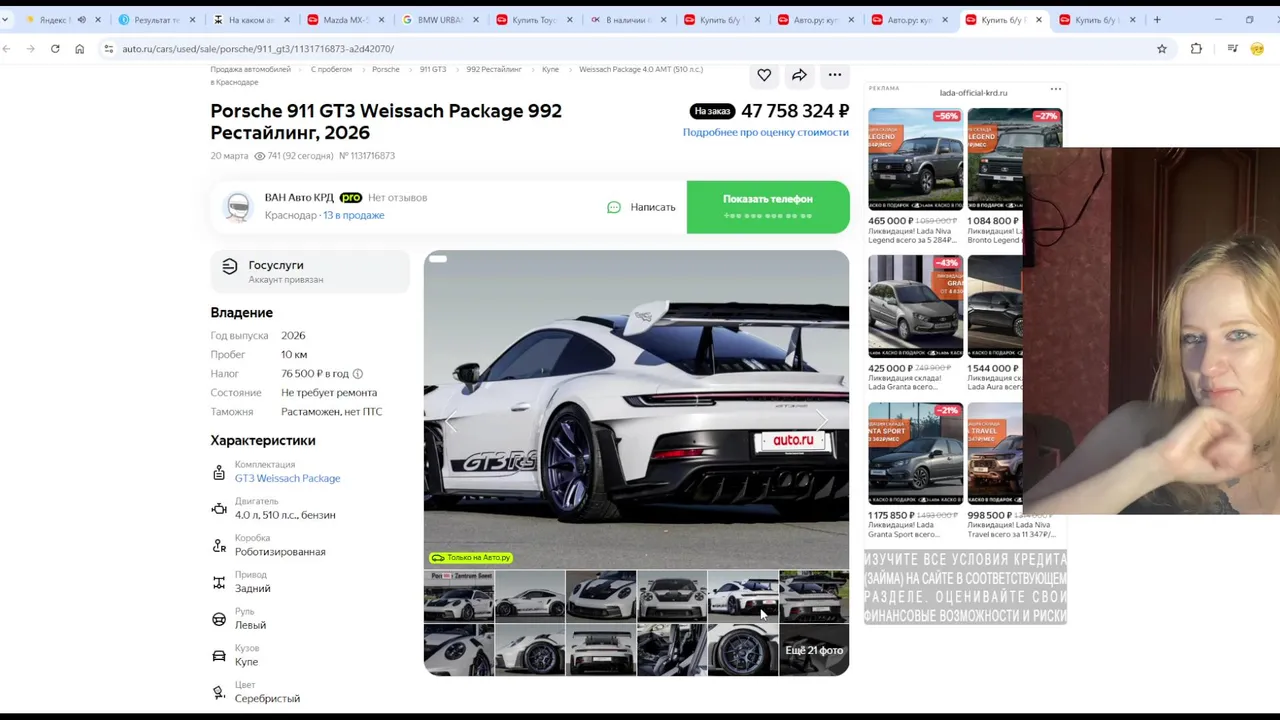This screenshot has width=1280, height=720.
Task: Open the Купе breadcrumb link
Action: 550,69
